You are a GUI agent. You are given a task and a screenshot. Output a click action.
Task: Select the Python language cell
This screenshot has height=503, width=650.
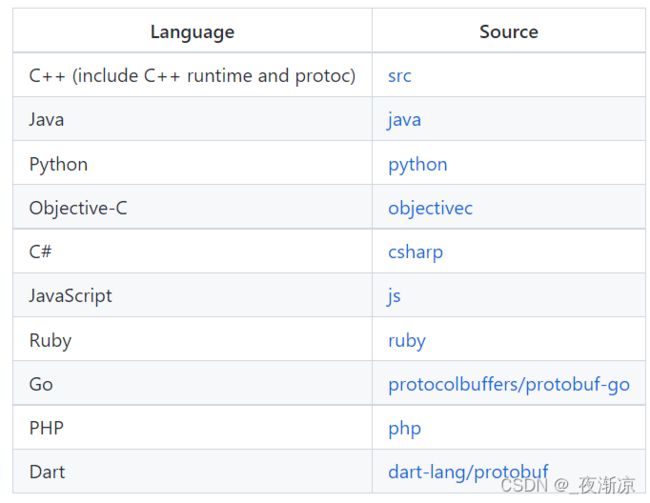pyautogui.click(x=192, y=163)
